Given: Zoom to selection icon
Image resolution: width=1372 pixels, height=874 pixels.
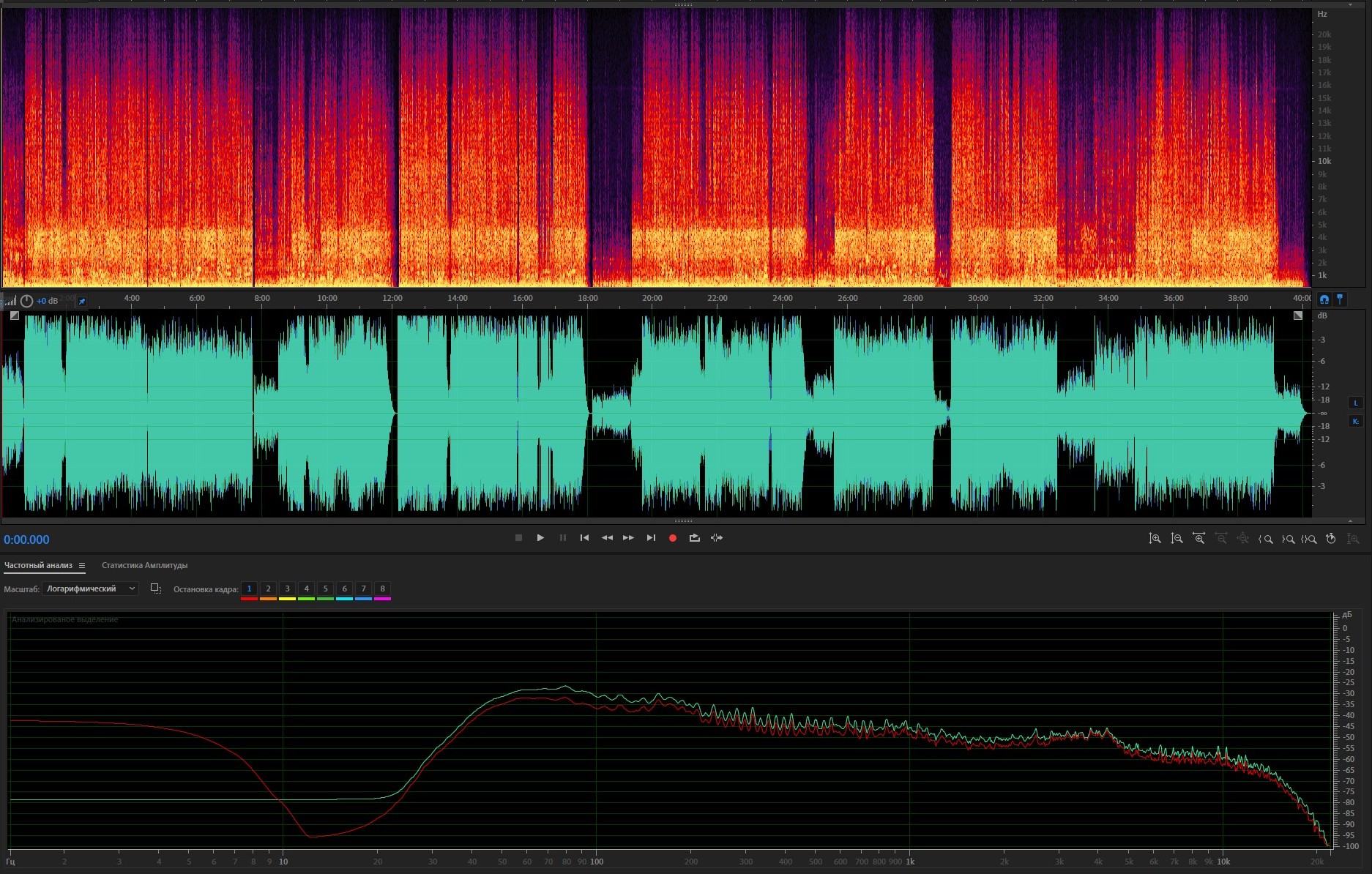Looking at the screenshot, I should click(1309, 539).
